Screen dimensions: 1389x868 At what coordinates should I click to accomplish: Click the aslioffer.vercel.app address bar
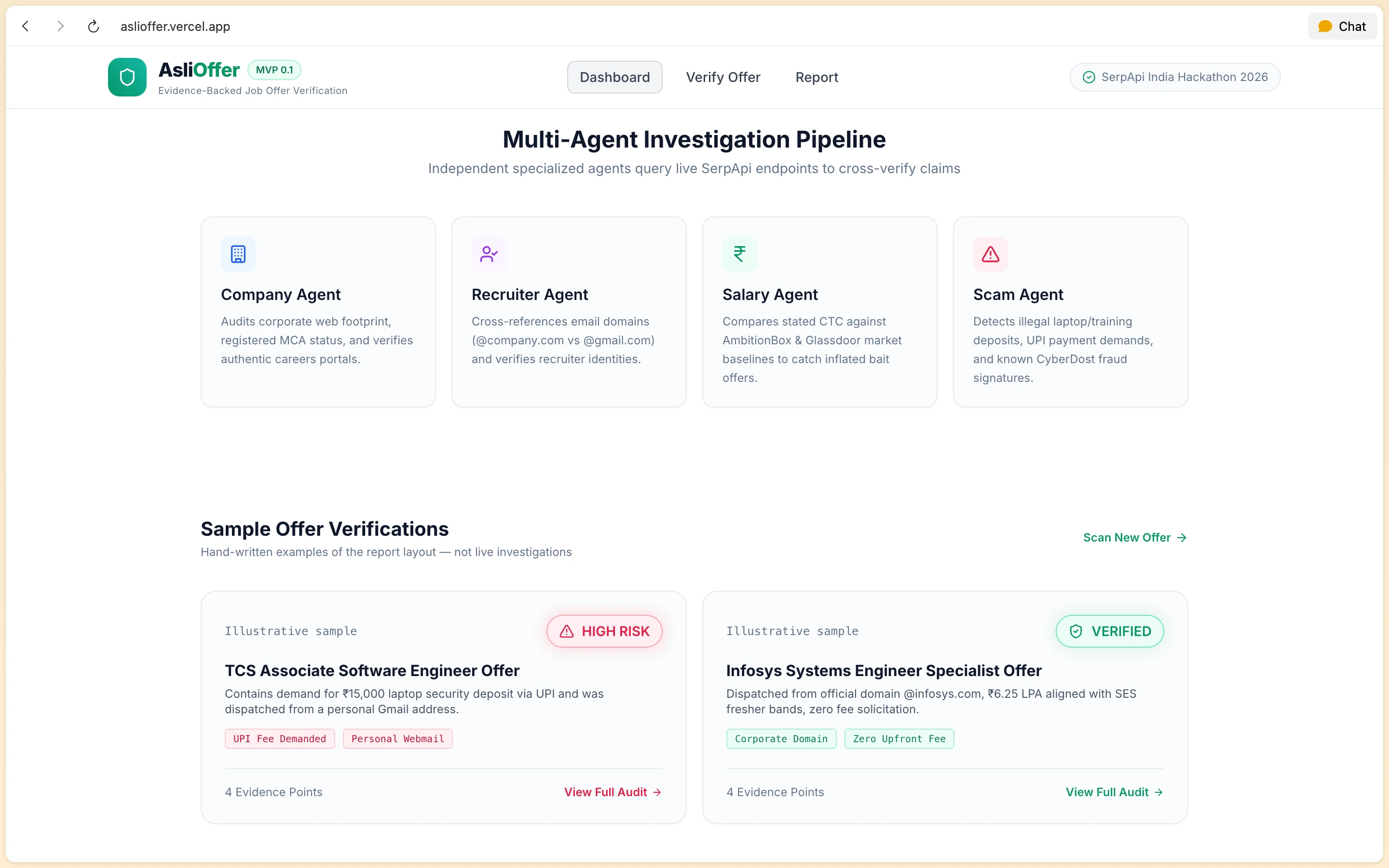(x=175, y=27)
